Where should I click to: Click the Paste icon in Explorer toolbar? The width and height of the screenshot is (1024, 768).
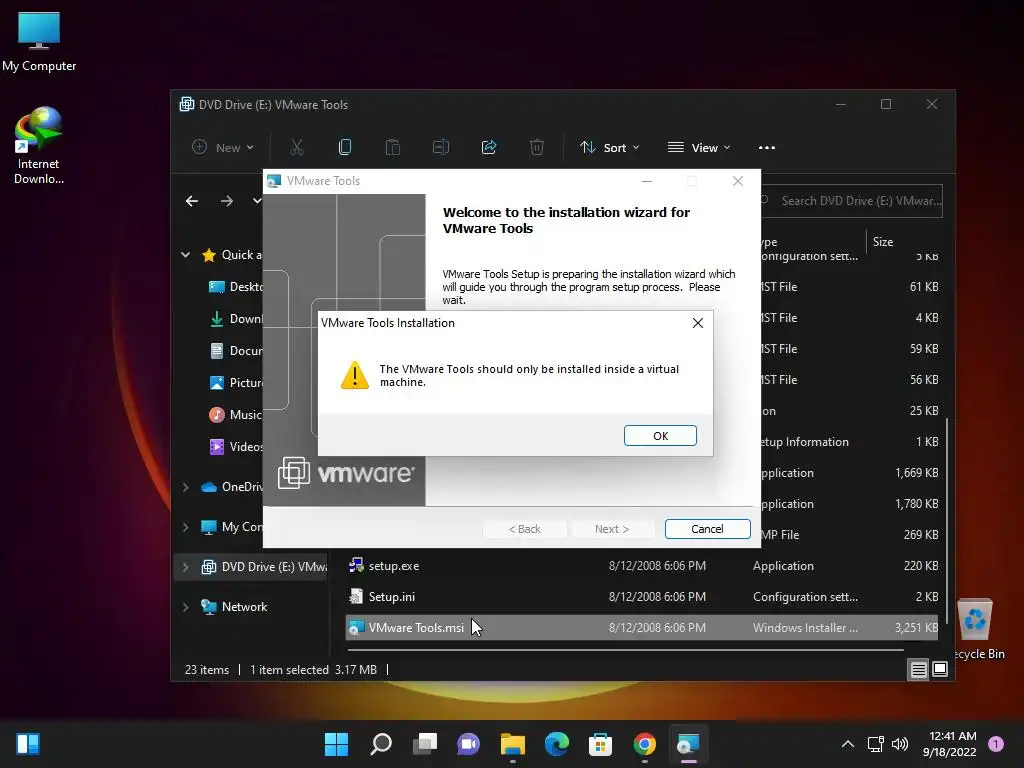coord(392,148)
